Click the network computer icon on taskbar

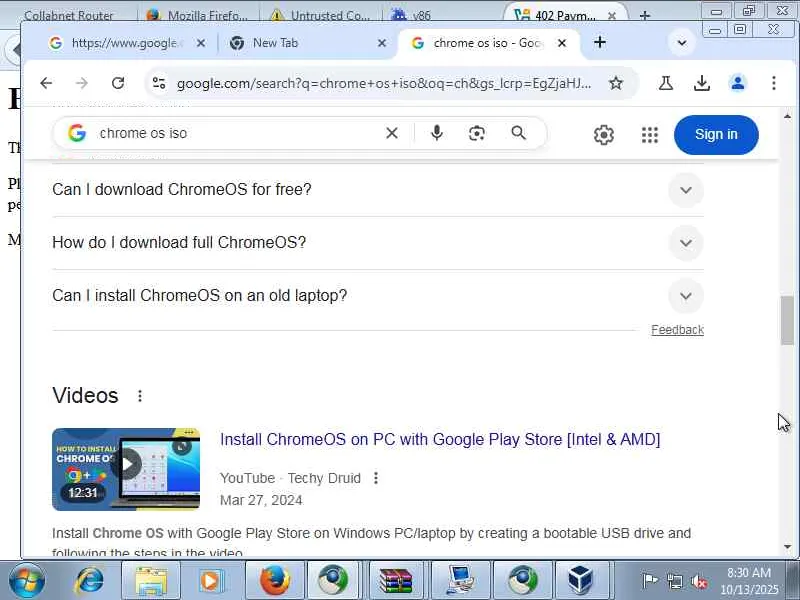(x=460, y=581)
